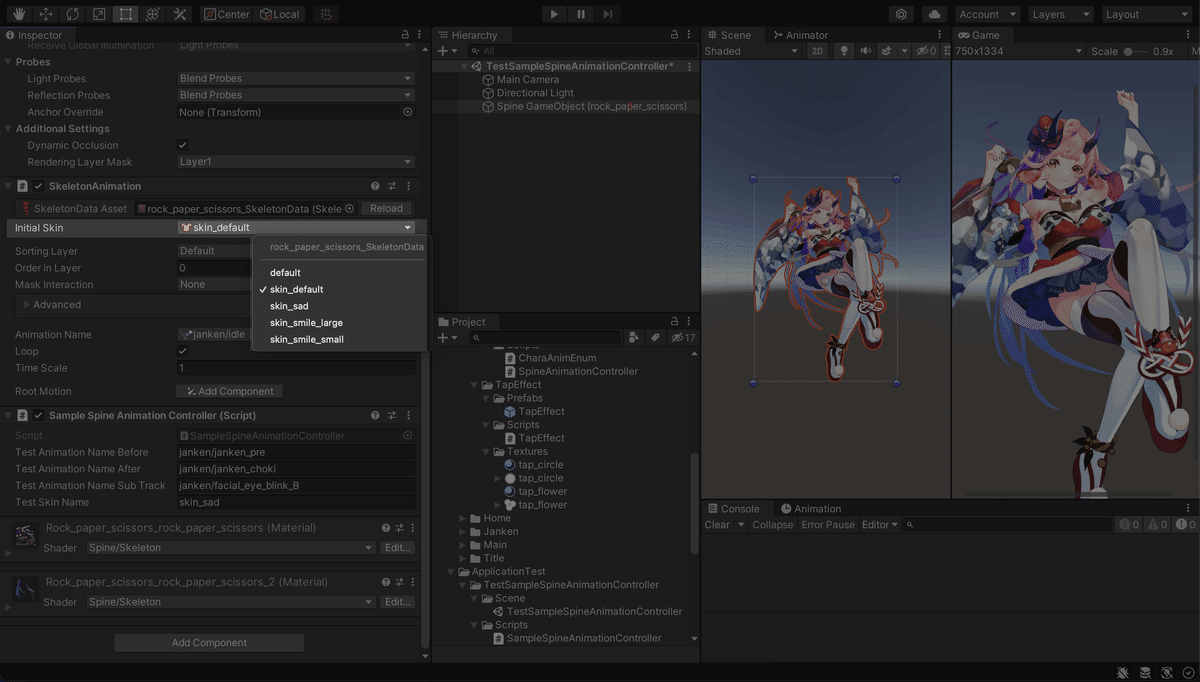Click the Reload button
1200x682 pixels.
(386, 208)
